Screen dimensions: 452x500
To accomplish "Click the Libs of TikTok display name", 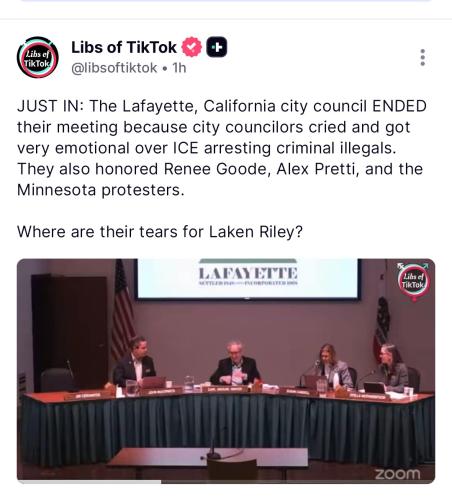I will tap(124, 47).
